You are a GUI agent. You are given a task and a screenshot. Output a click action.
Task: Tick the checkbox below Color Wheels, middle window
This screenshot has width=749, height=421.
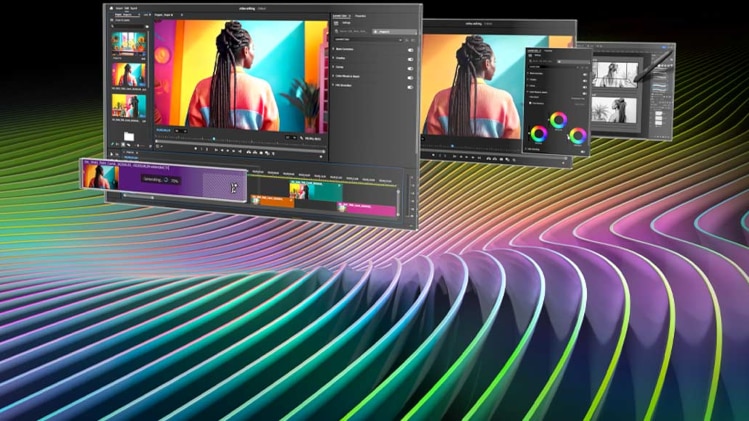pyautogui.click(x=530, y=103)
